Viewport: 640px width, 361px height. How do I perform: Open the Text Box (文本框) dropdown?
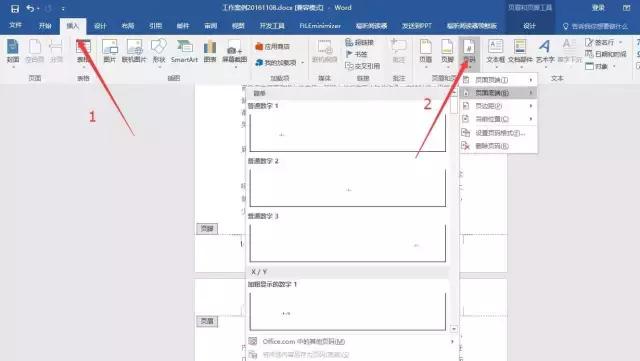[x=496, y=52]
